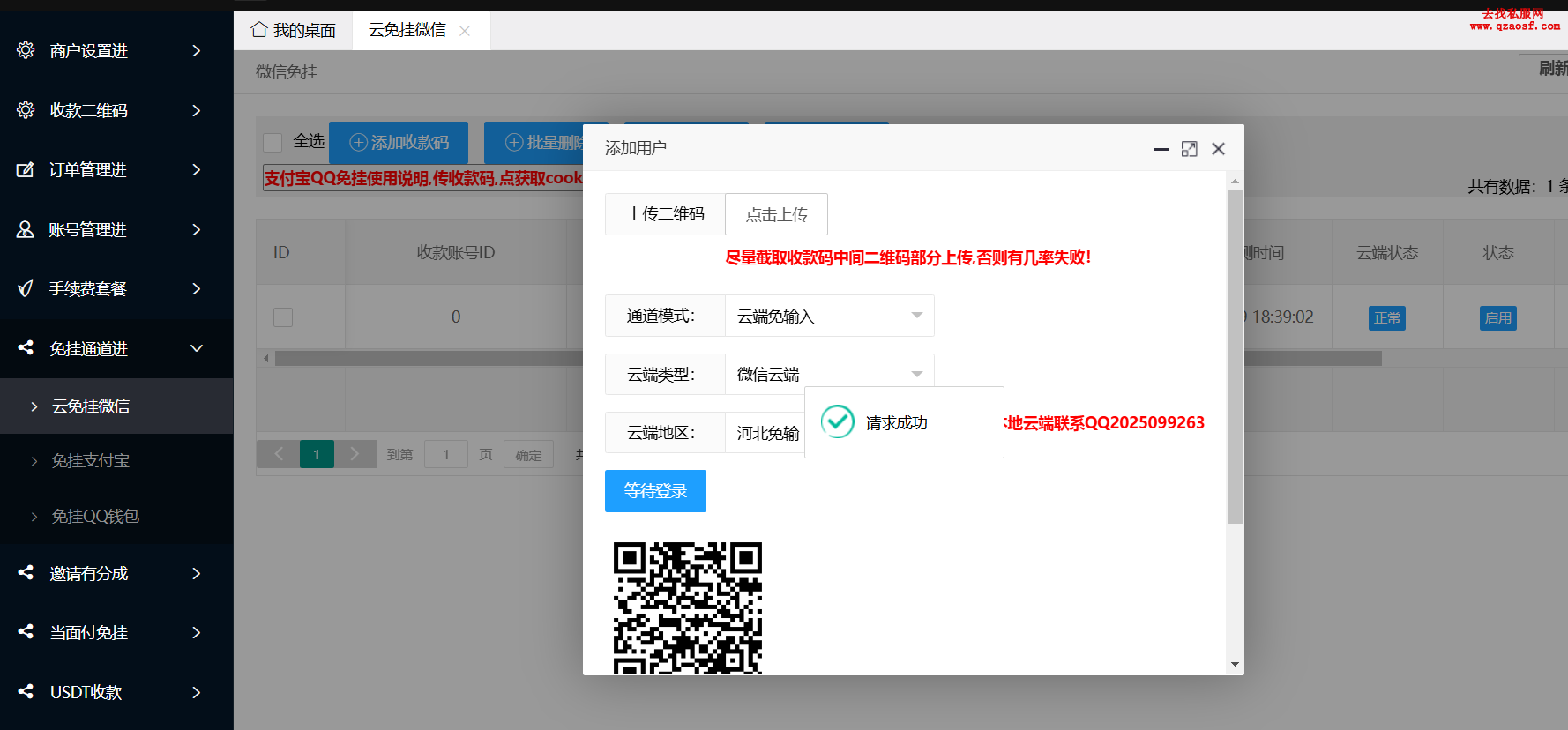
Task: Click the dialog scrollbar's up arrow
Action: [1235, 181]
